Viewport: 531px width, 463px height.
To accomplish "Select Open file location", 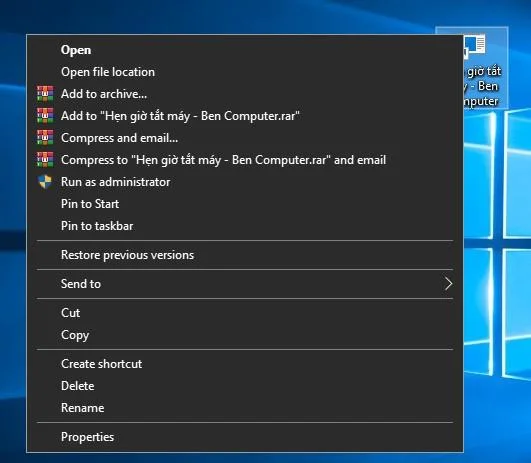I will 245,72.
